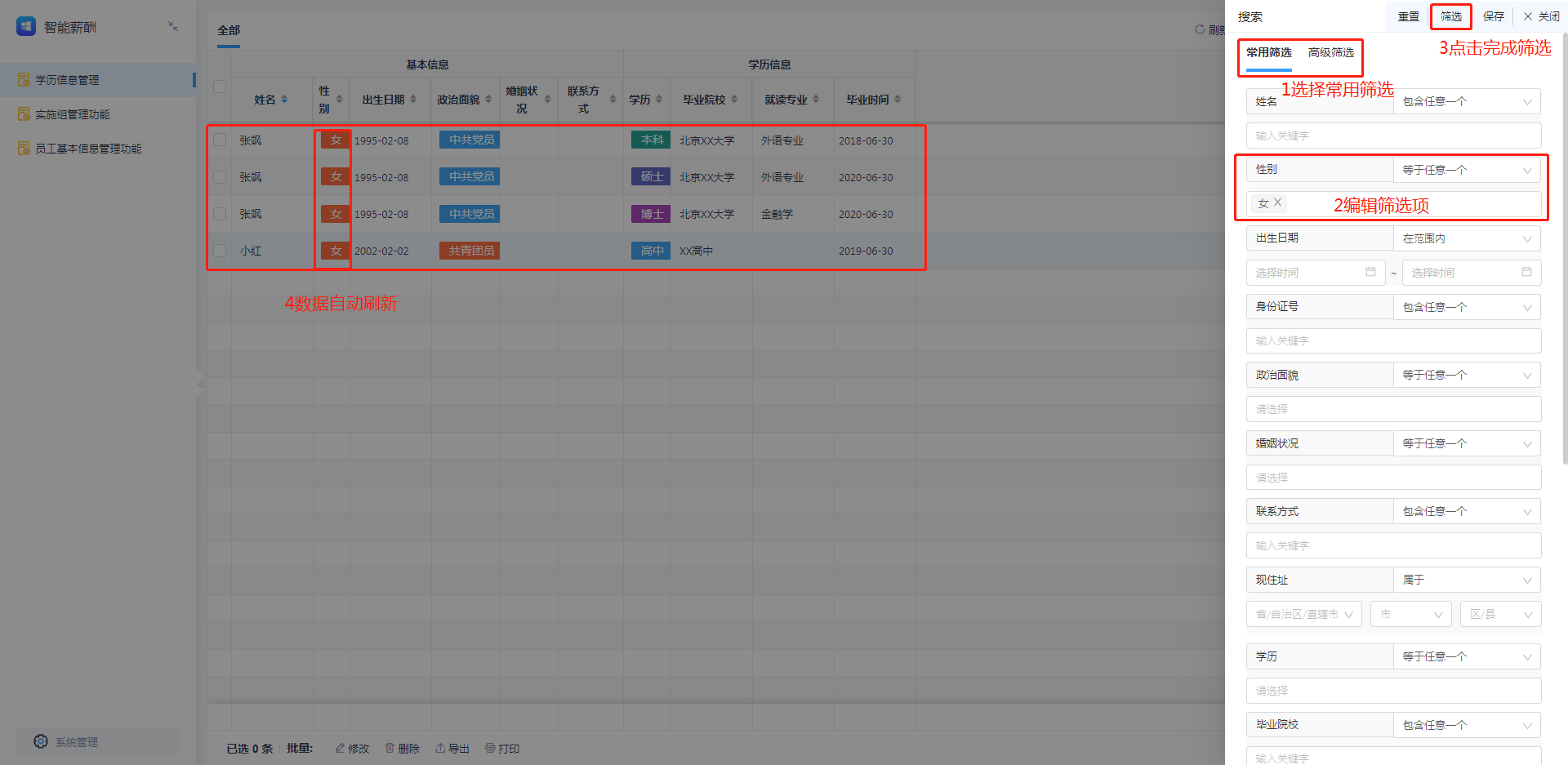Image resolution: width=1568 pixels, height=765 pixels.
Task: Click the filter panel vertical scrollbar
Action: point(1565,248)
